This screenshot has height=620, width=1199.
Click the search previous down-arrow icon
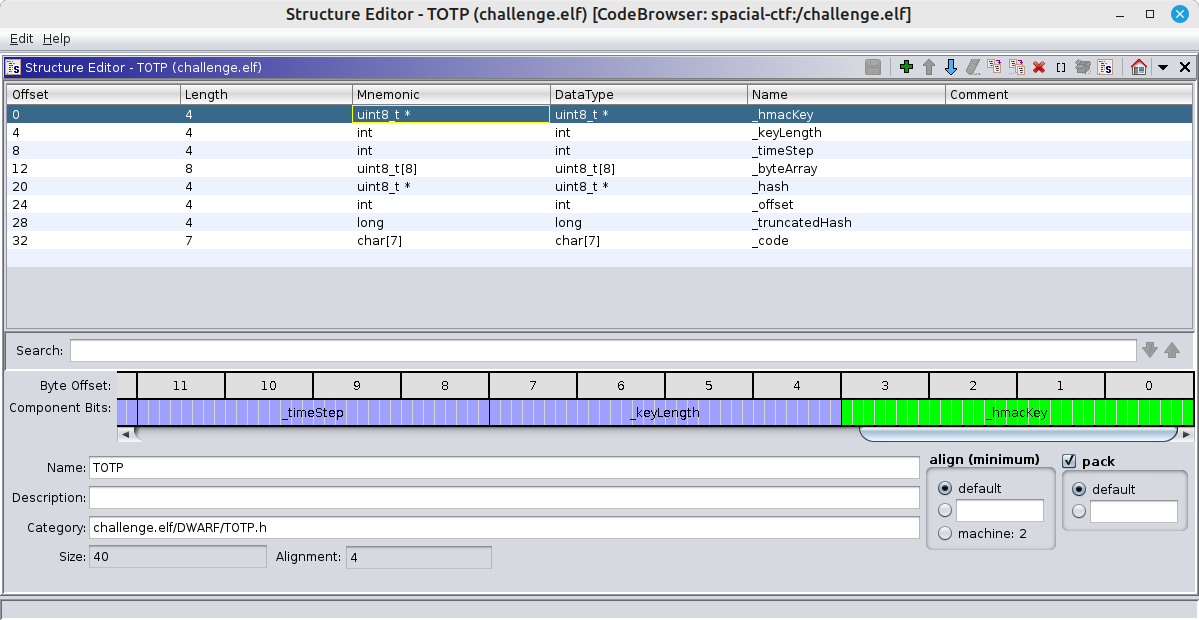coord(1150,350)
